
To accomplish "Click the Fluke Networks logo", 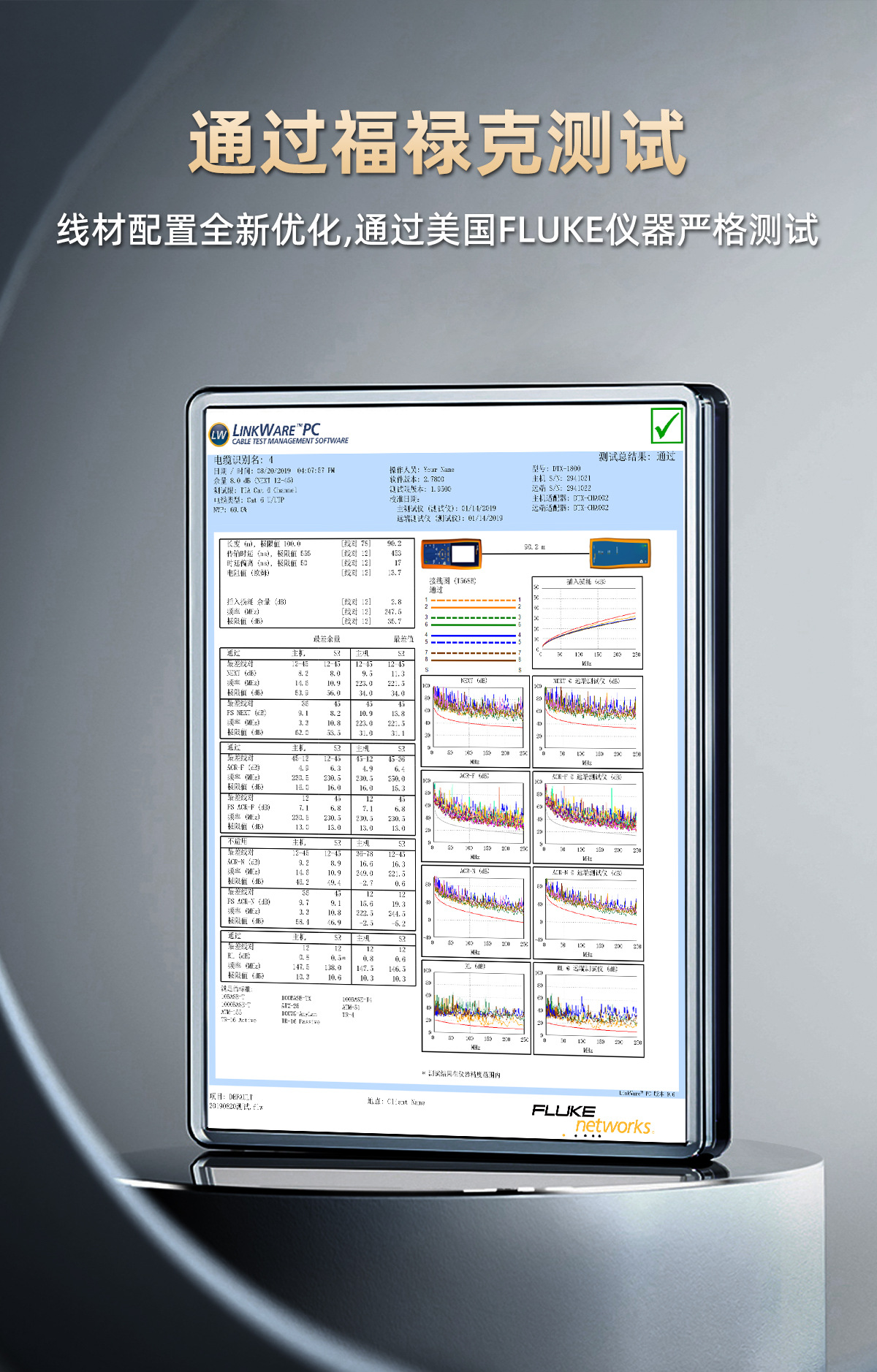I will click(x=592, y=1119).
